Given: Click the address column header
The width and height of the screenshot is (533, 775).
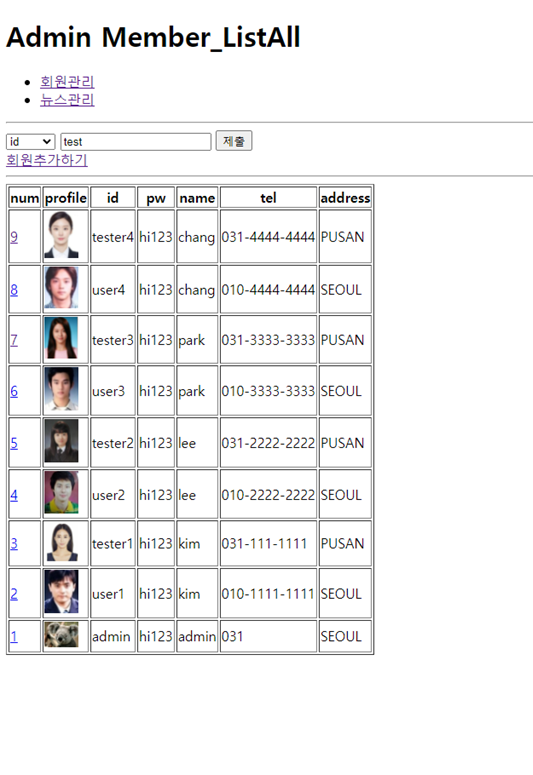Looking at the screenshot, I should (345, 198).
